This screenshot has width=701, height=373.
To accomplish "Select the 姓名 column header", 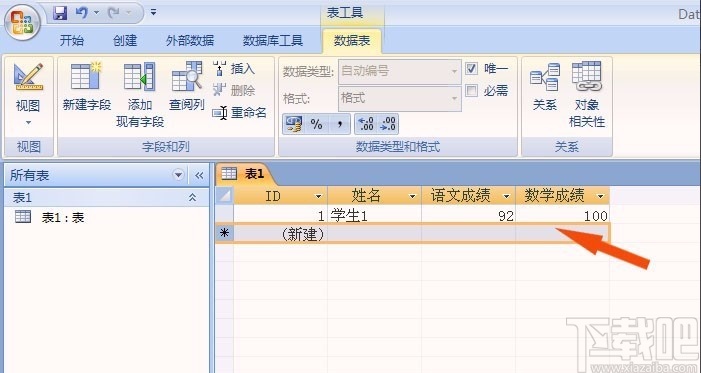I will [x=374, y=195].
